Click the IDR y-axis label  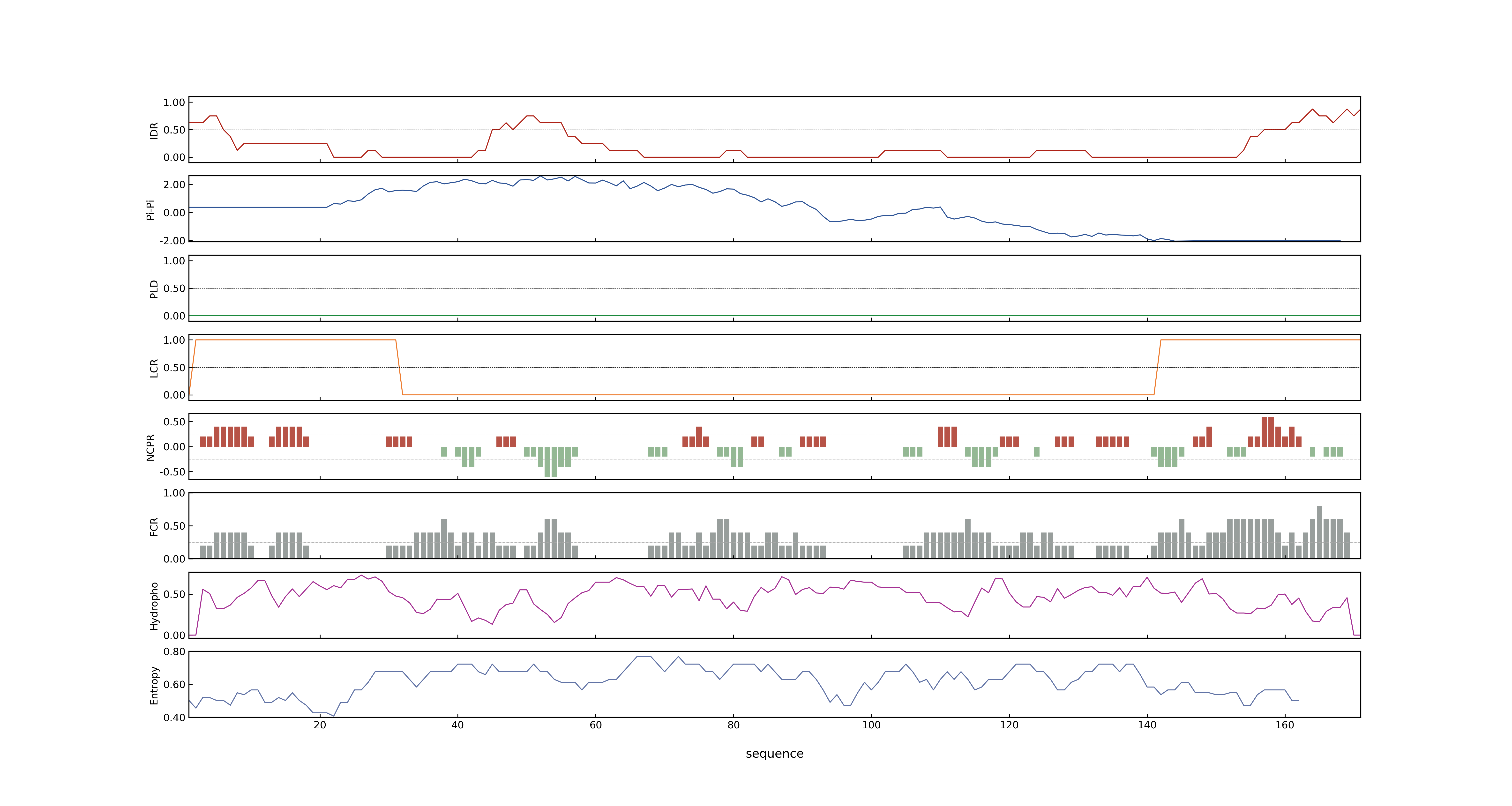tap(154, 130)
